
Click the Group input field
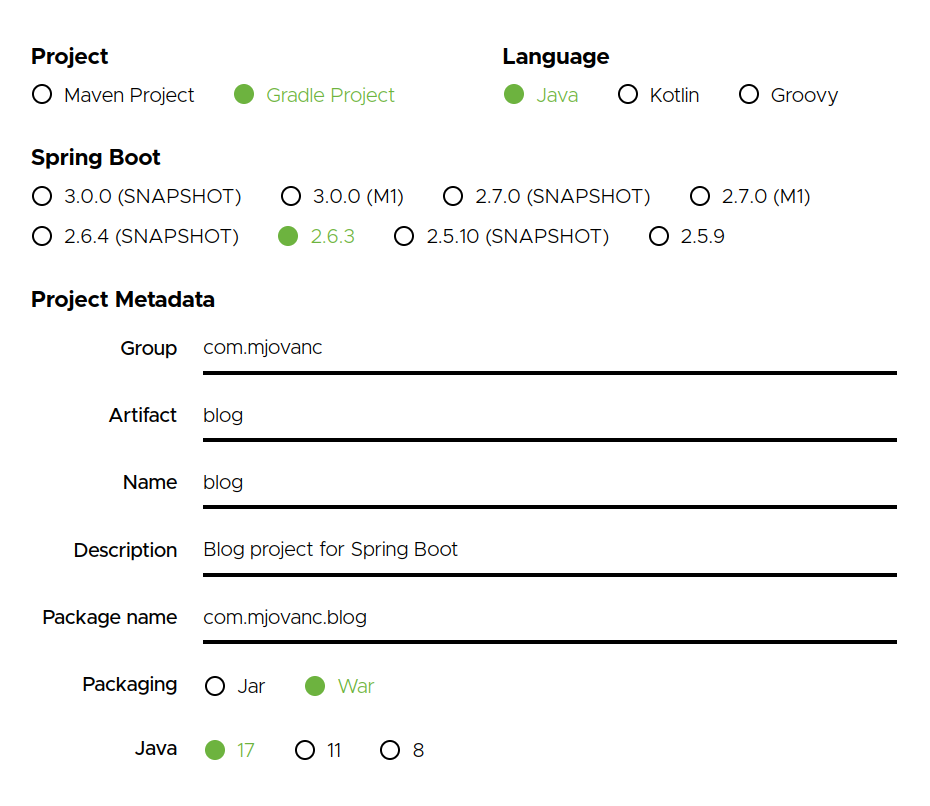548,349
